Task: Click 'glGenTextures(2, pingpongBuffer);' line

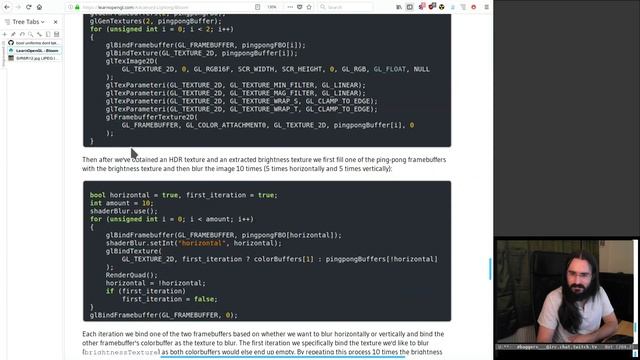Action: (x=156, y=21)
